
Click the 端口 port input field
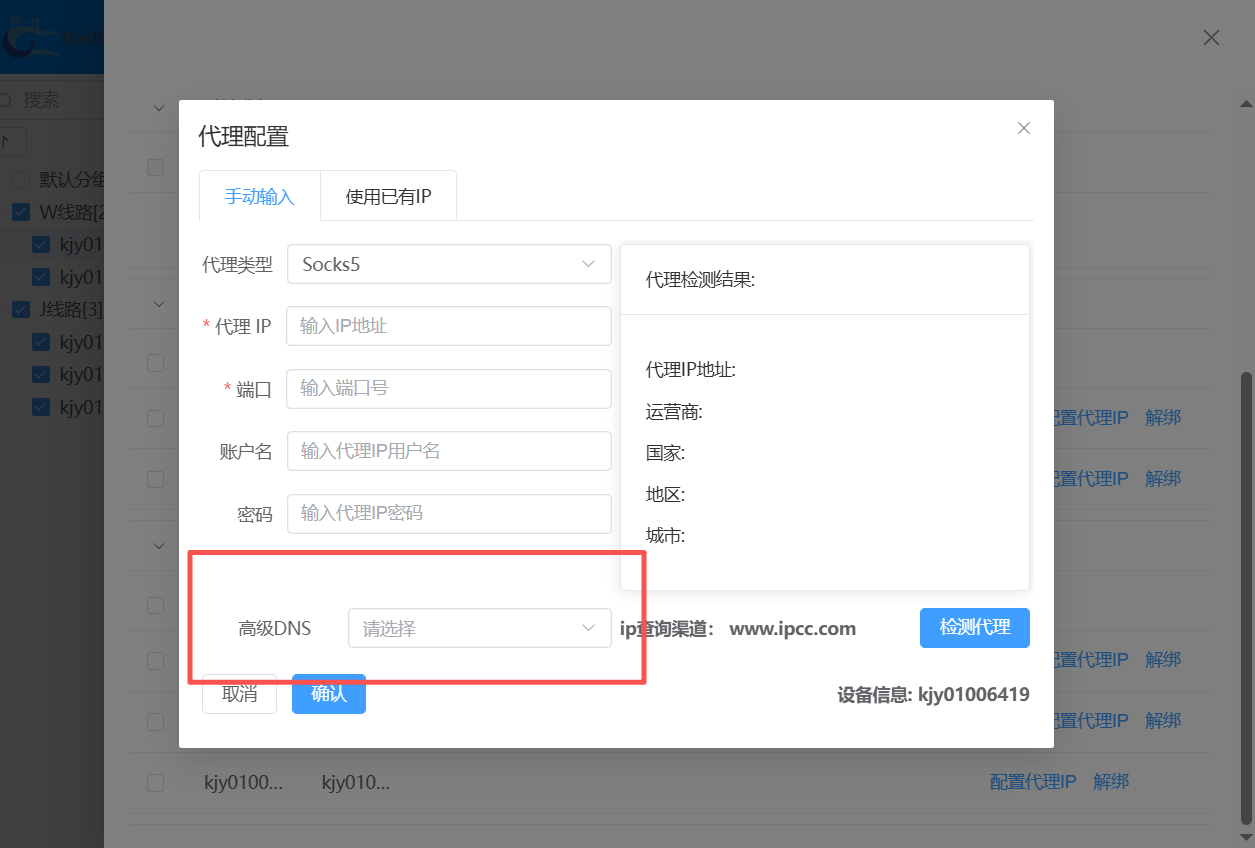(448, 388)
